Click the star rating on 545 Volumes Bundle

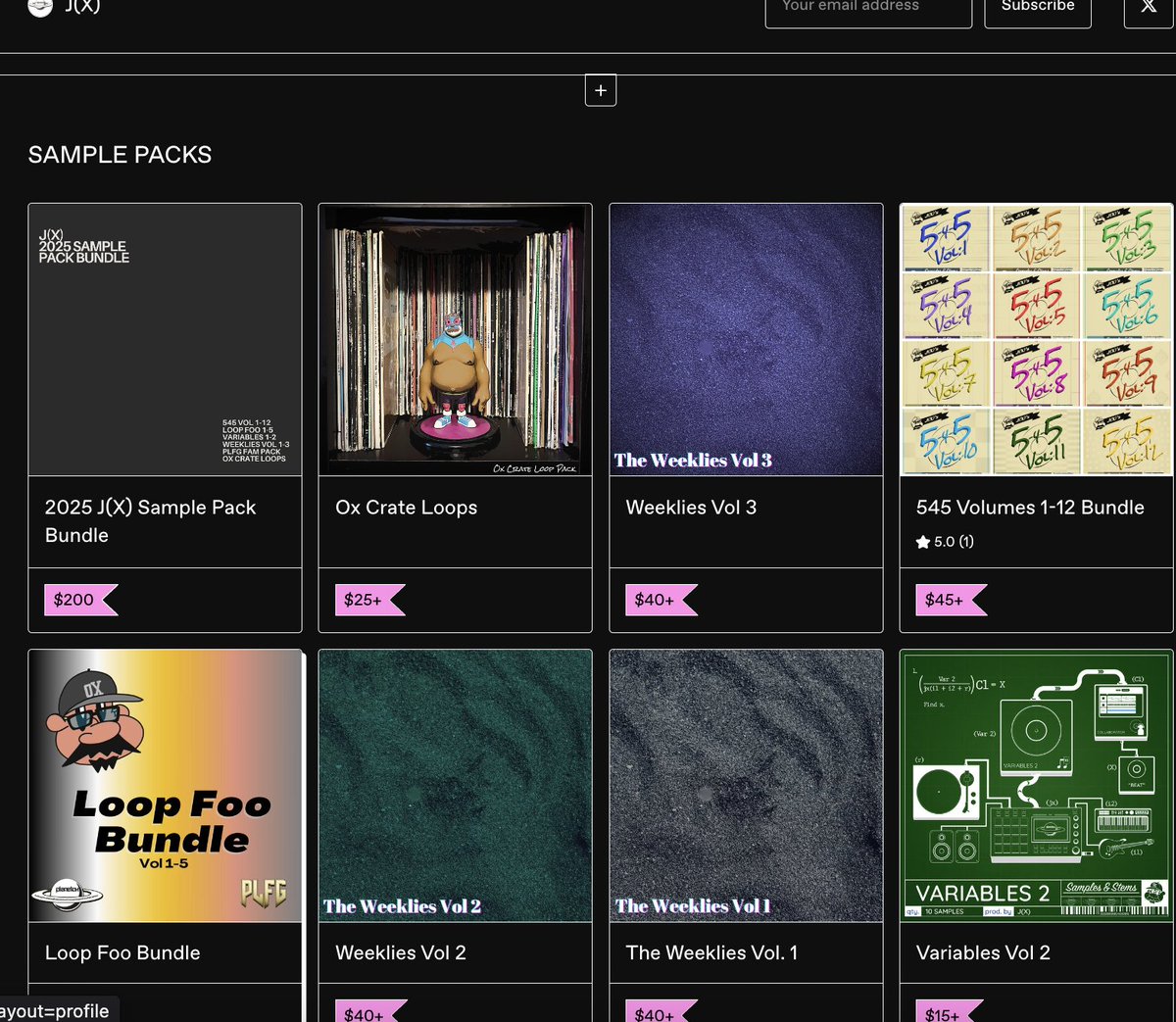tap(922, 542)
